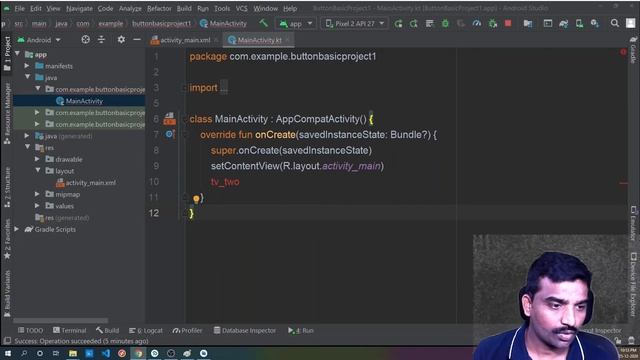Open the Logcat tool window
Image resolution: width=640 pixels, height=360 pixels.
[146, 331]
